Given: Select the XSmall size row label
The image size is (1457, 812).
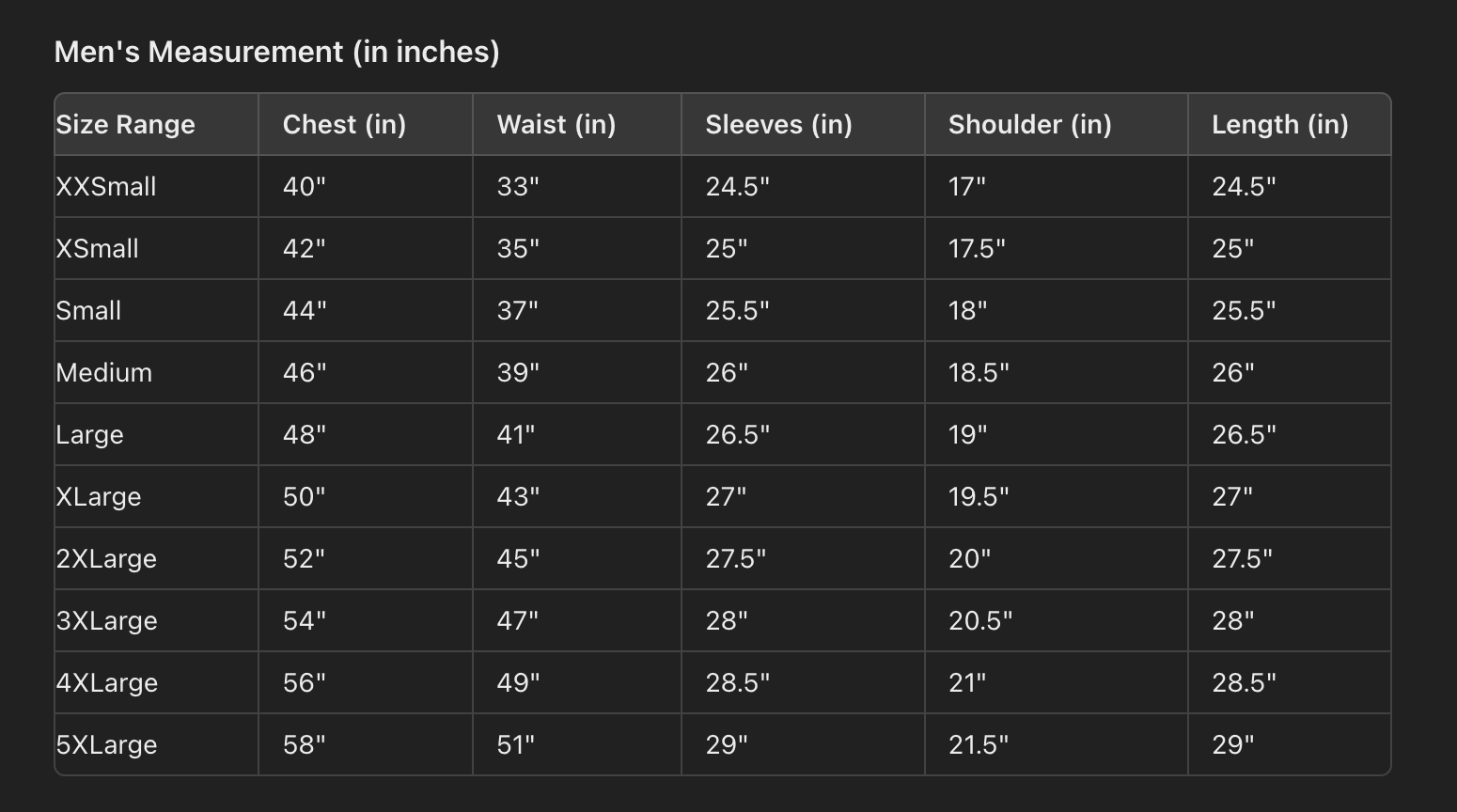Looking at the screenshot, I should (97, 248).
